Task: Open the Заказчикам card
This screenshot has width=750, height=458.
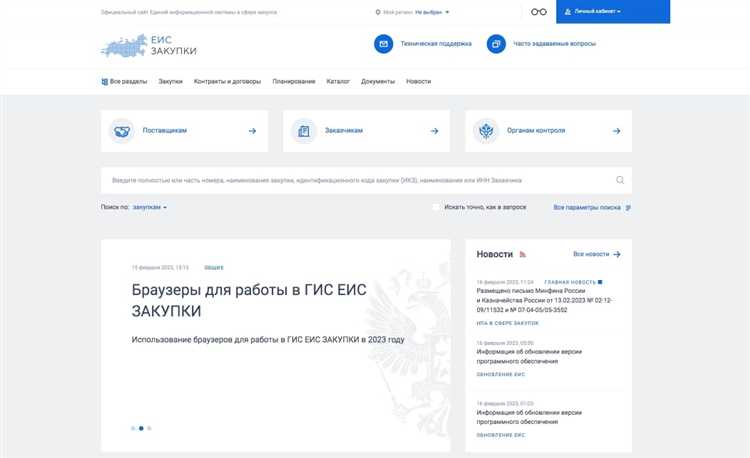Action: click(366, 131)
